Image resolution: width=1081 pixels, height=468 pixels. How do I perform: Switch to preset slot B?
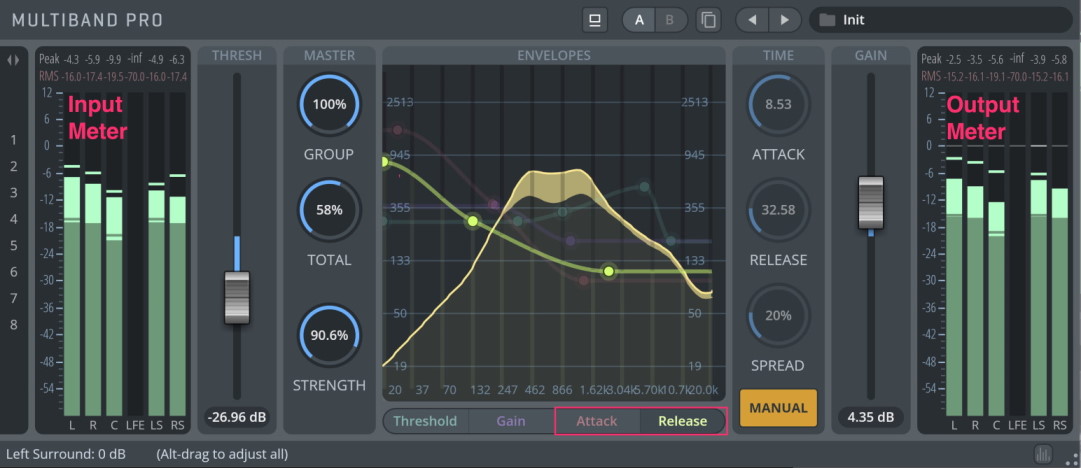pyautogui.click(x=669, y=20)
